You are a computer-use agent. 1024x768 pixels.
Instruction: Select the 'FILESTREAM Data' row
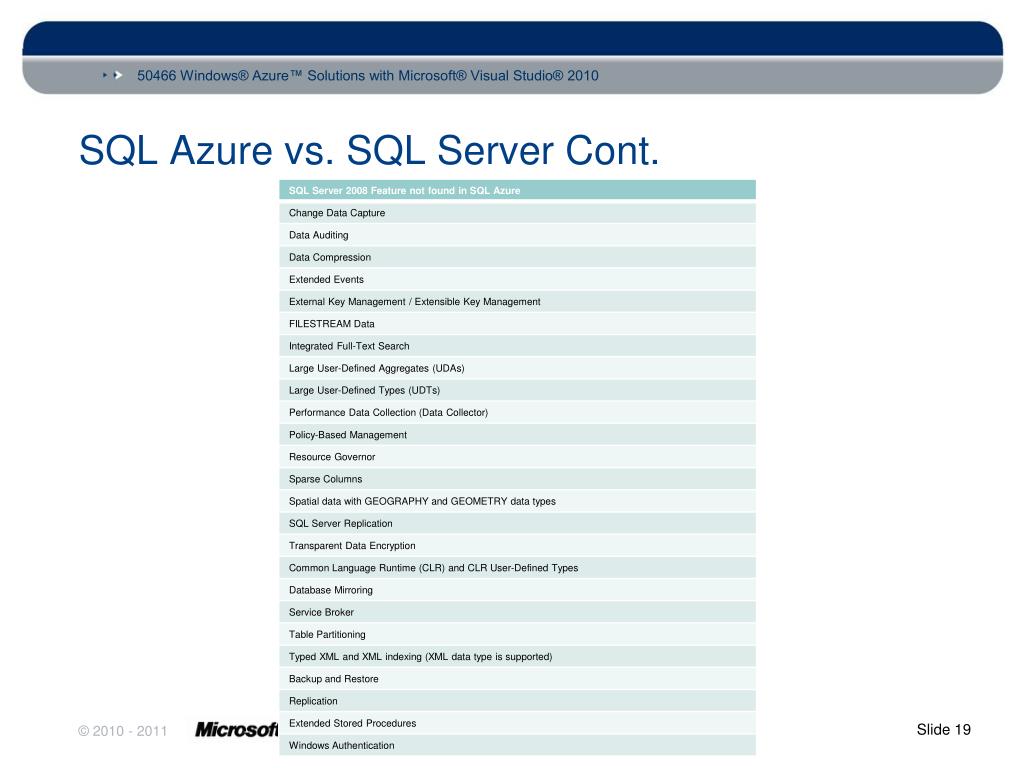517,324
